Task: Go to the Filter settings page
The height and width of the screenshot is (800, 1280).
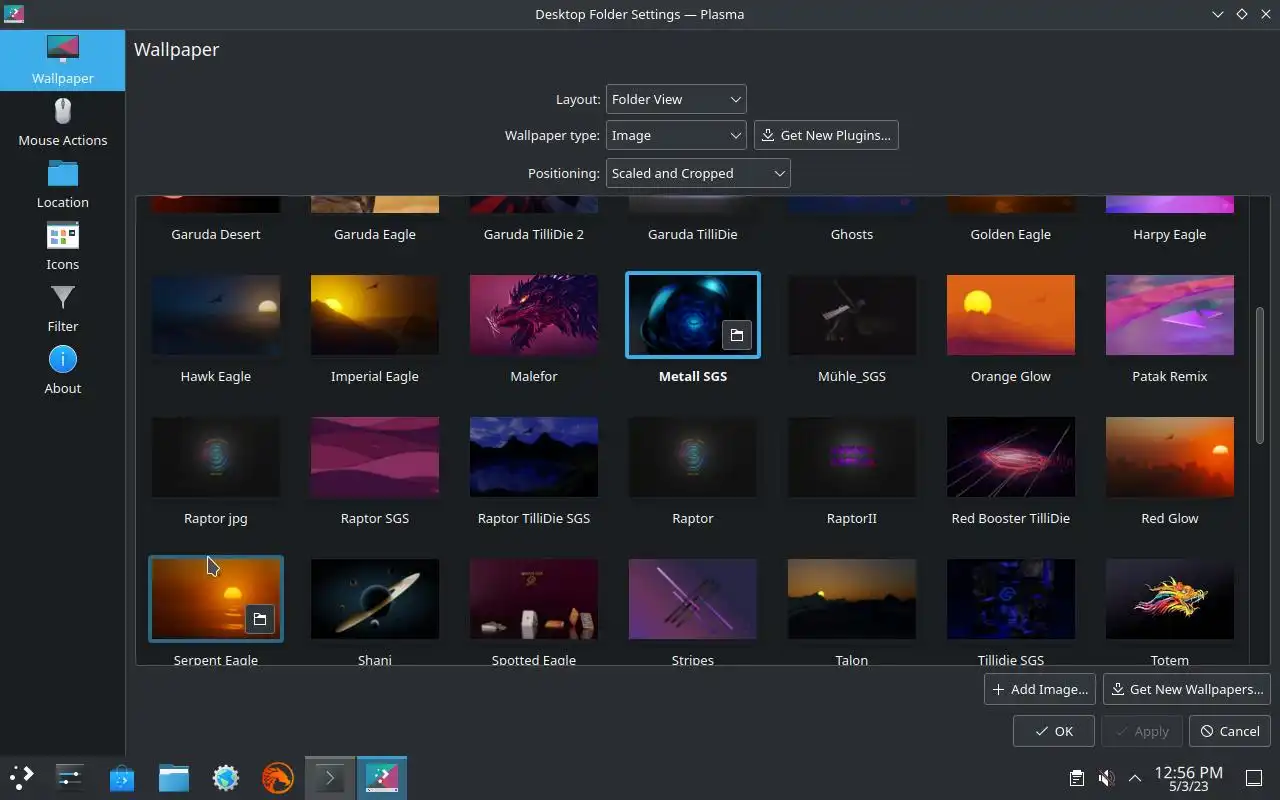Action: tap(62, 308)
